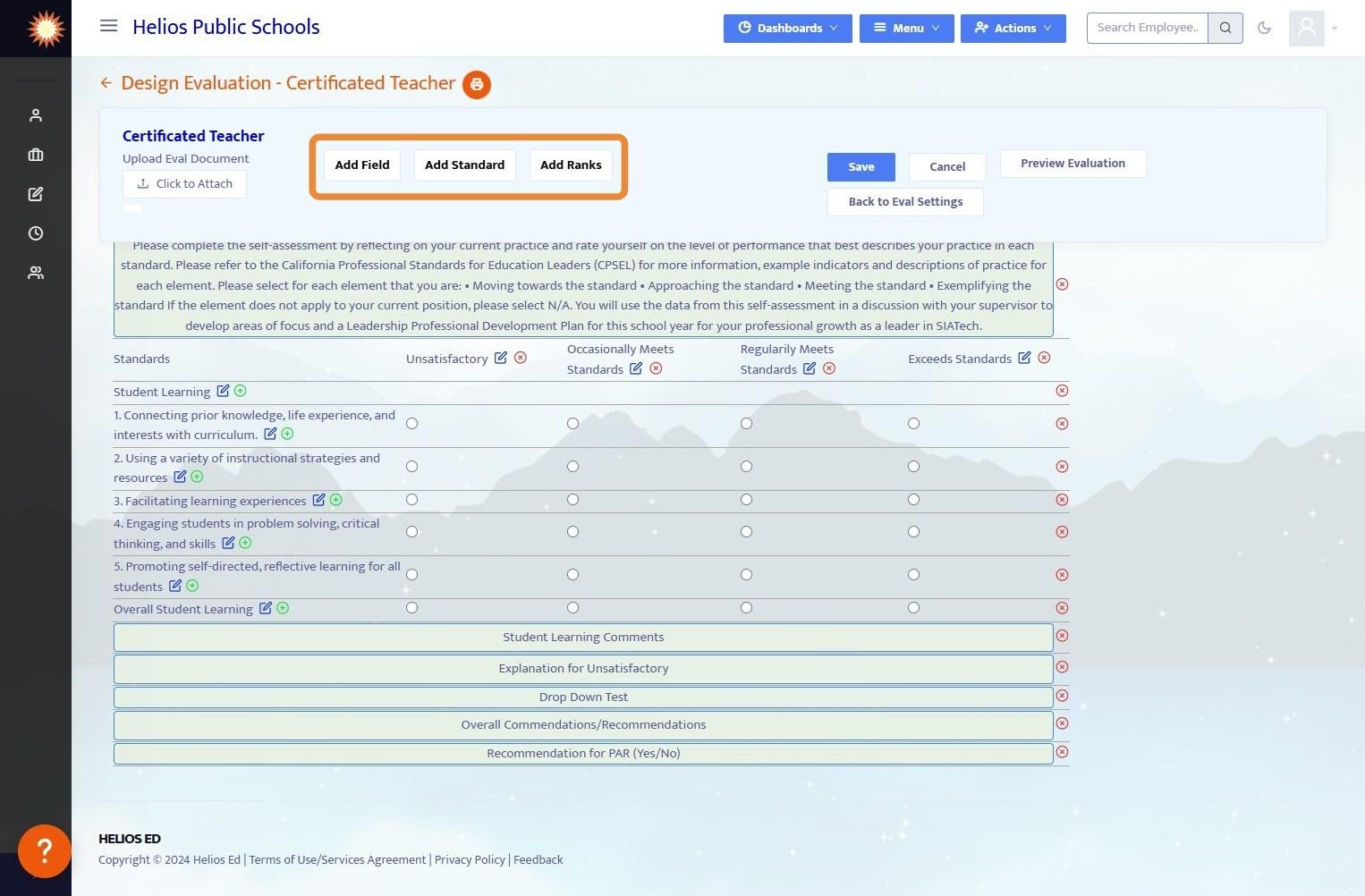This screenshot has width=1365, height=896.
Task: Edit the Promoting self-directed learning item
Action: 175,586
